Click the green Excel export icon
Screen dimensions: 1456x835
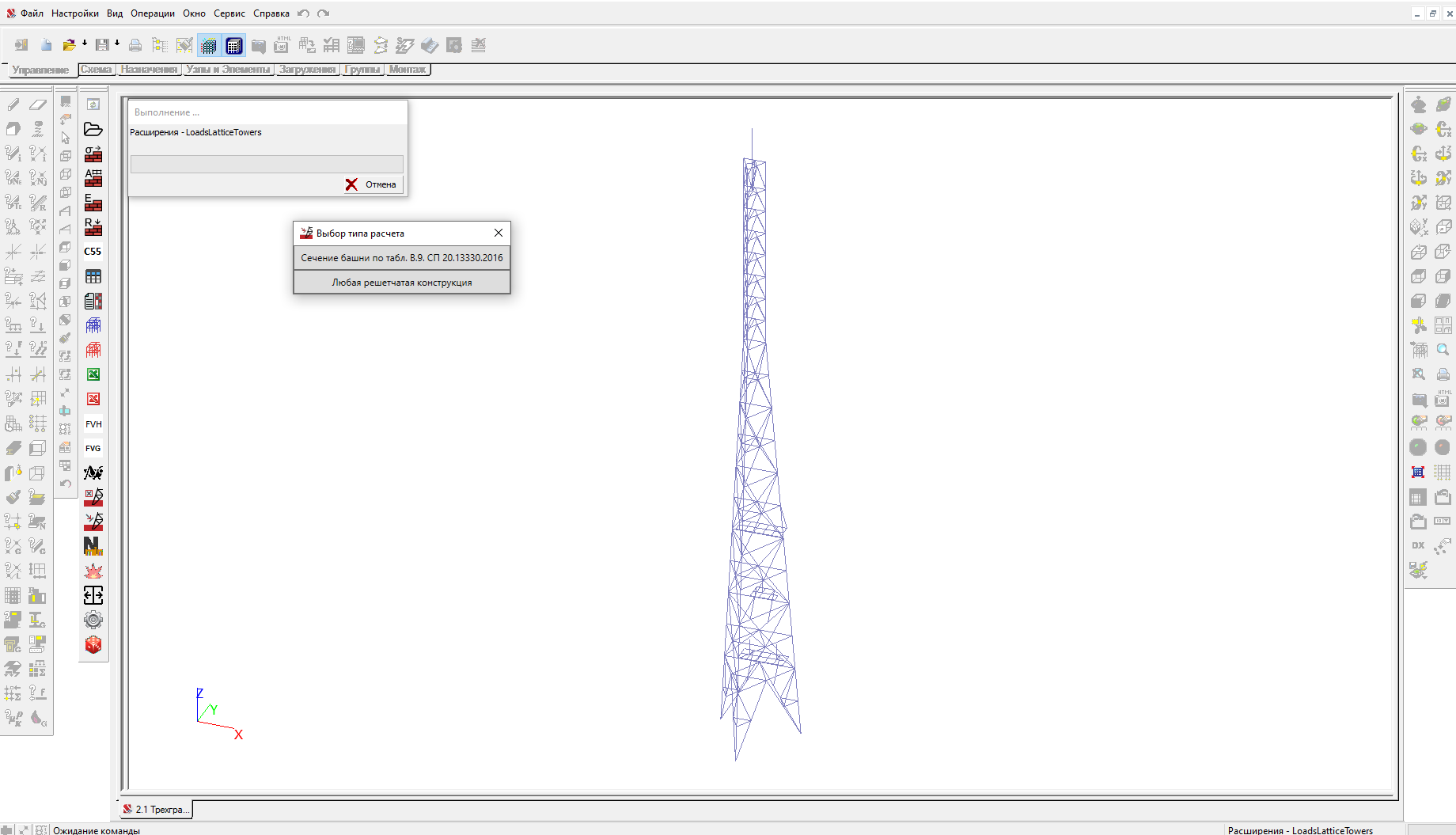(x=93, y=375)
